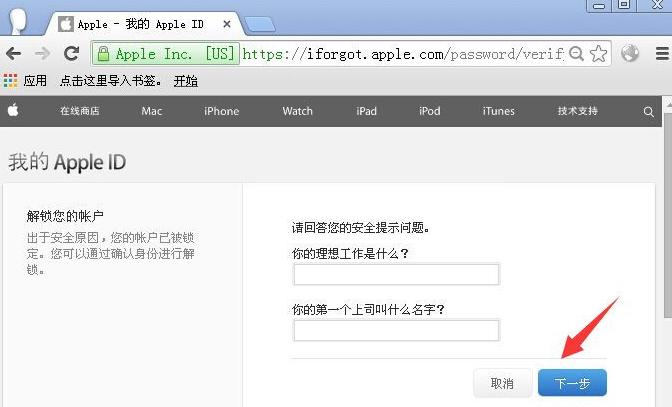Open a new blank tab
The height and width of the screenshot is (407, 672).
pyautogui.click(x=260, y=25)
